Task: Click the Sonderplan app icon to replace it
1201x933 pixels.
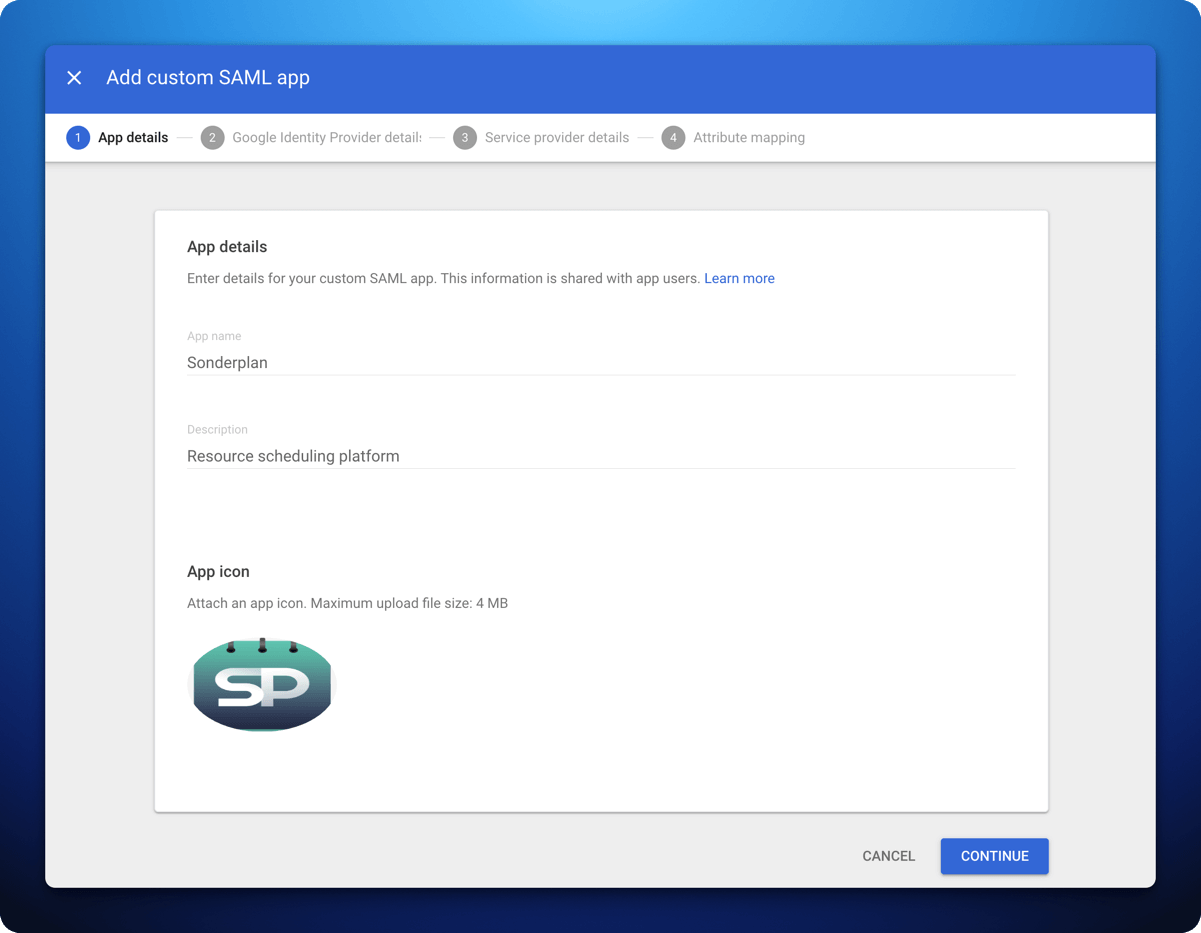Action: tap(261, 685)
